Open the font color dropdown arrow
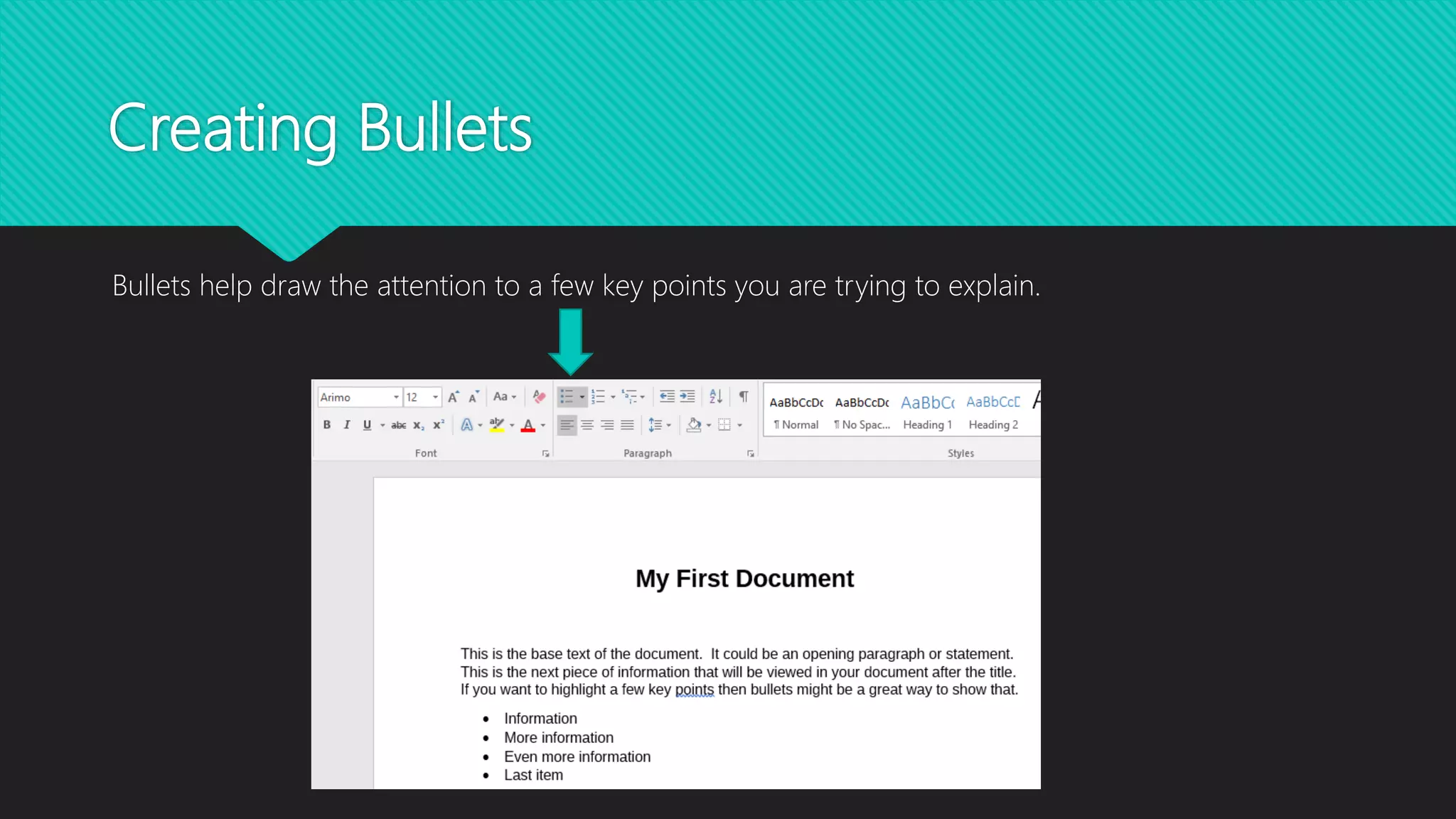 [x=543, y=425]
